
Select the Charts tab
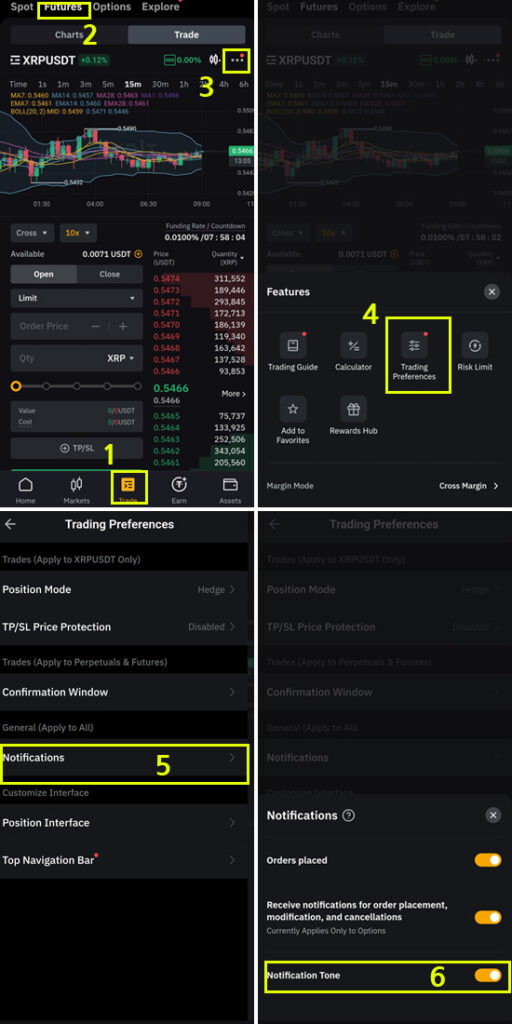tap(69, 35)
